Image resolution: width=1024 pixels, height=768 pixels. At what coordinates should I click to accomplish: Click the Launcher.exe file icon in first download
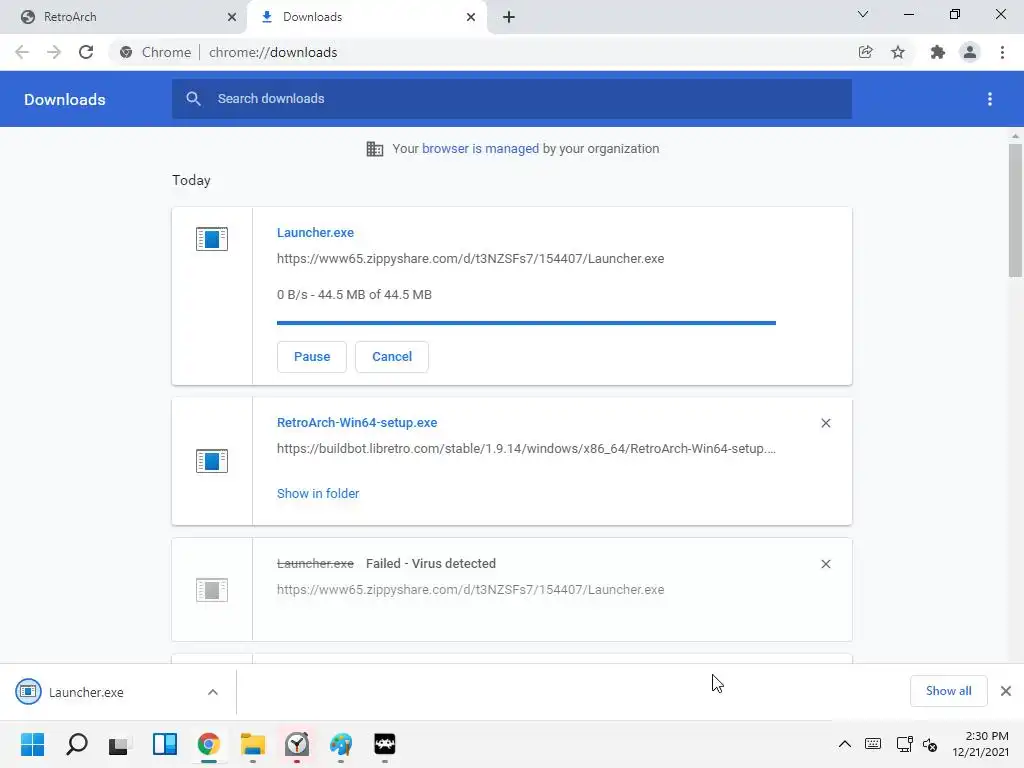(212, 239)
